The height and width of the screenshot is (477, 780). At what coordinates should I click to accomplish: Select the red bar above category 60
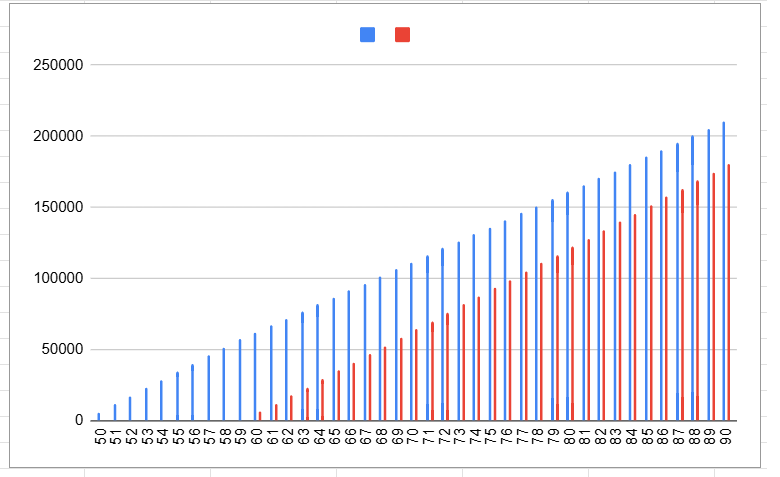coord(260,416)
